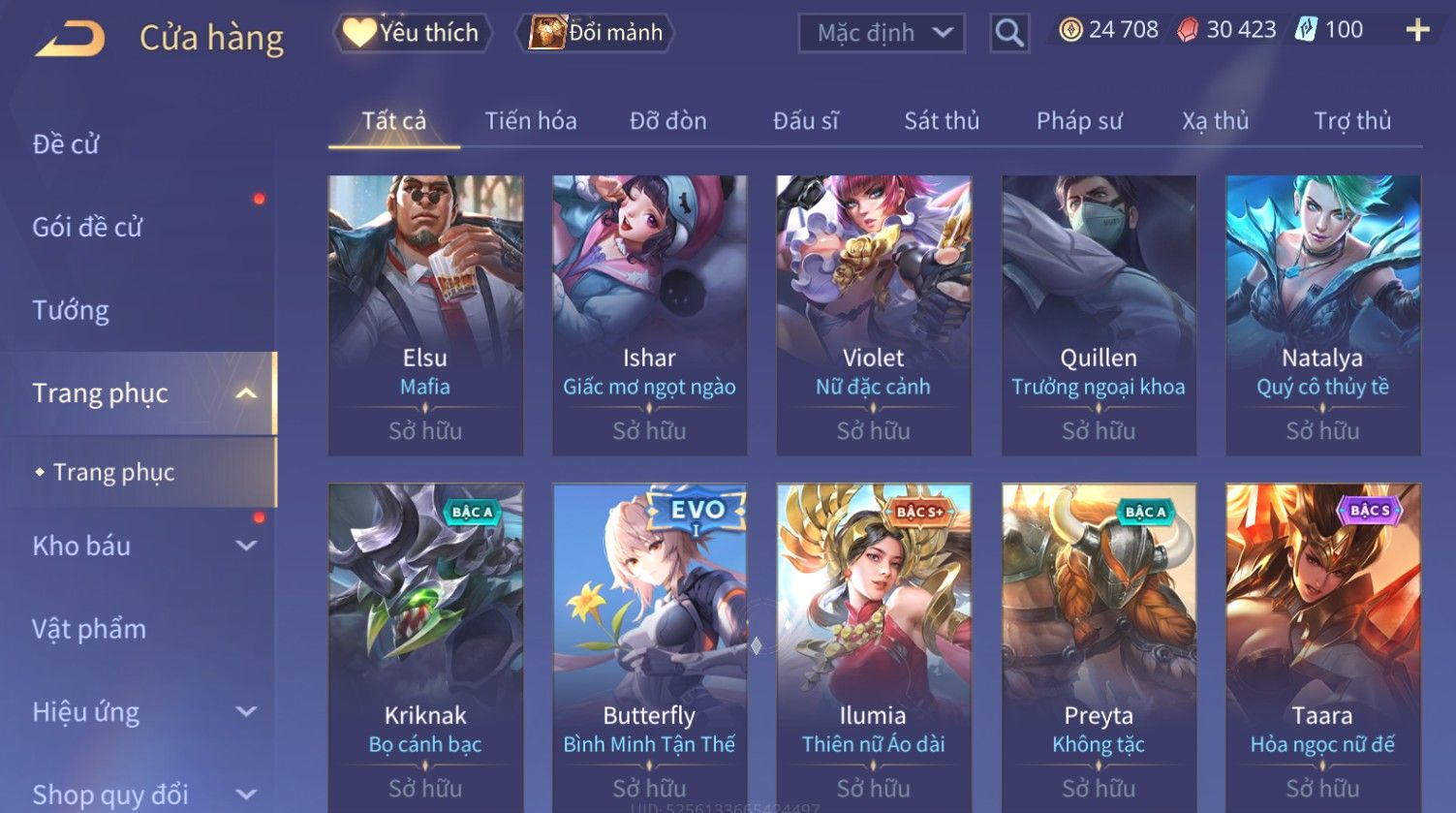1456x813 pixels.
Task: Click the gold coin balance icon
Action: (1069, 31)
